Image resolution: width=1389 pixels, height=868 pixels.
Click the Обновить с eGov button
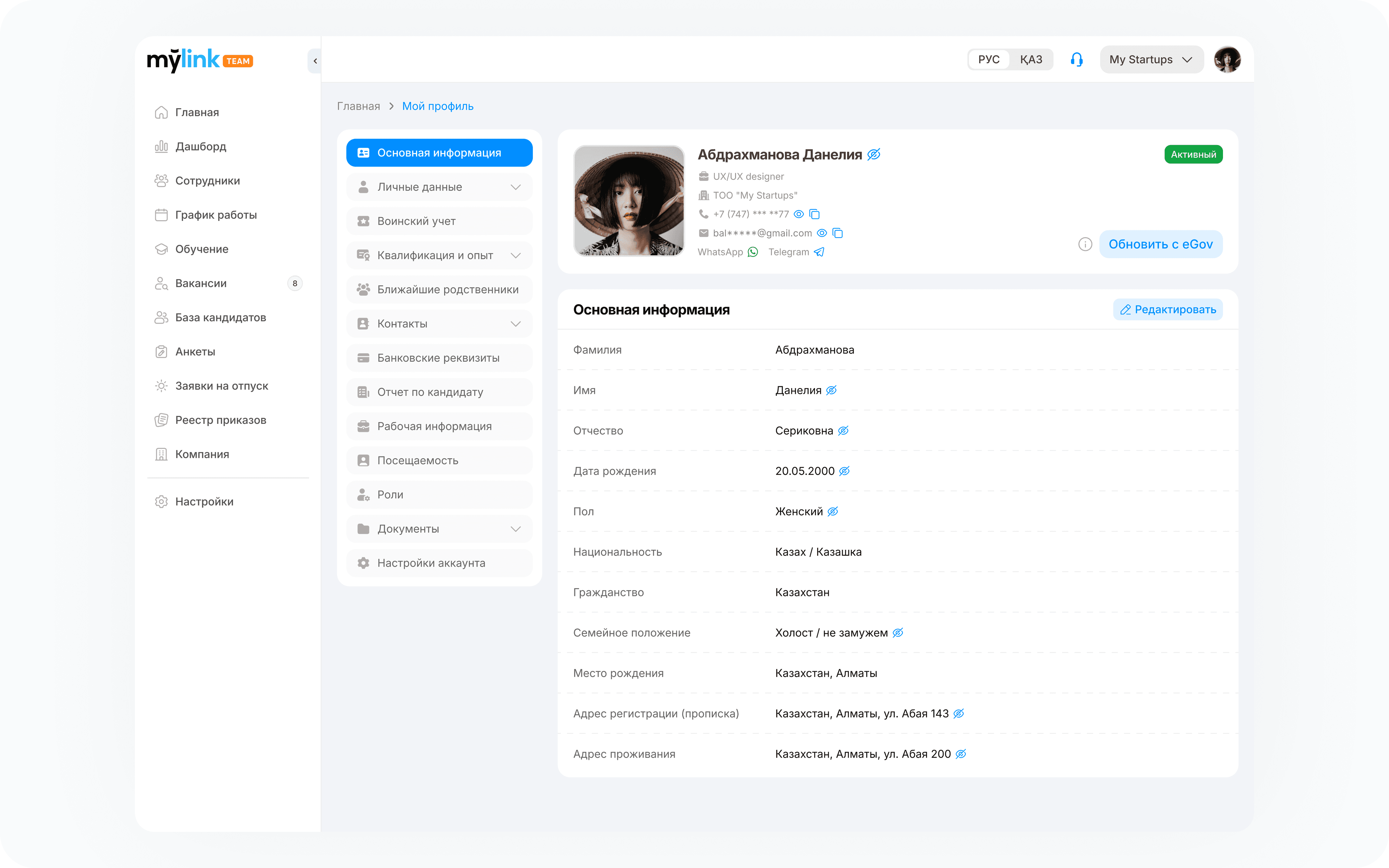[1160, 244]
